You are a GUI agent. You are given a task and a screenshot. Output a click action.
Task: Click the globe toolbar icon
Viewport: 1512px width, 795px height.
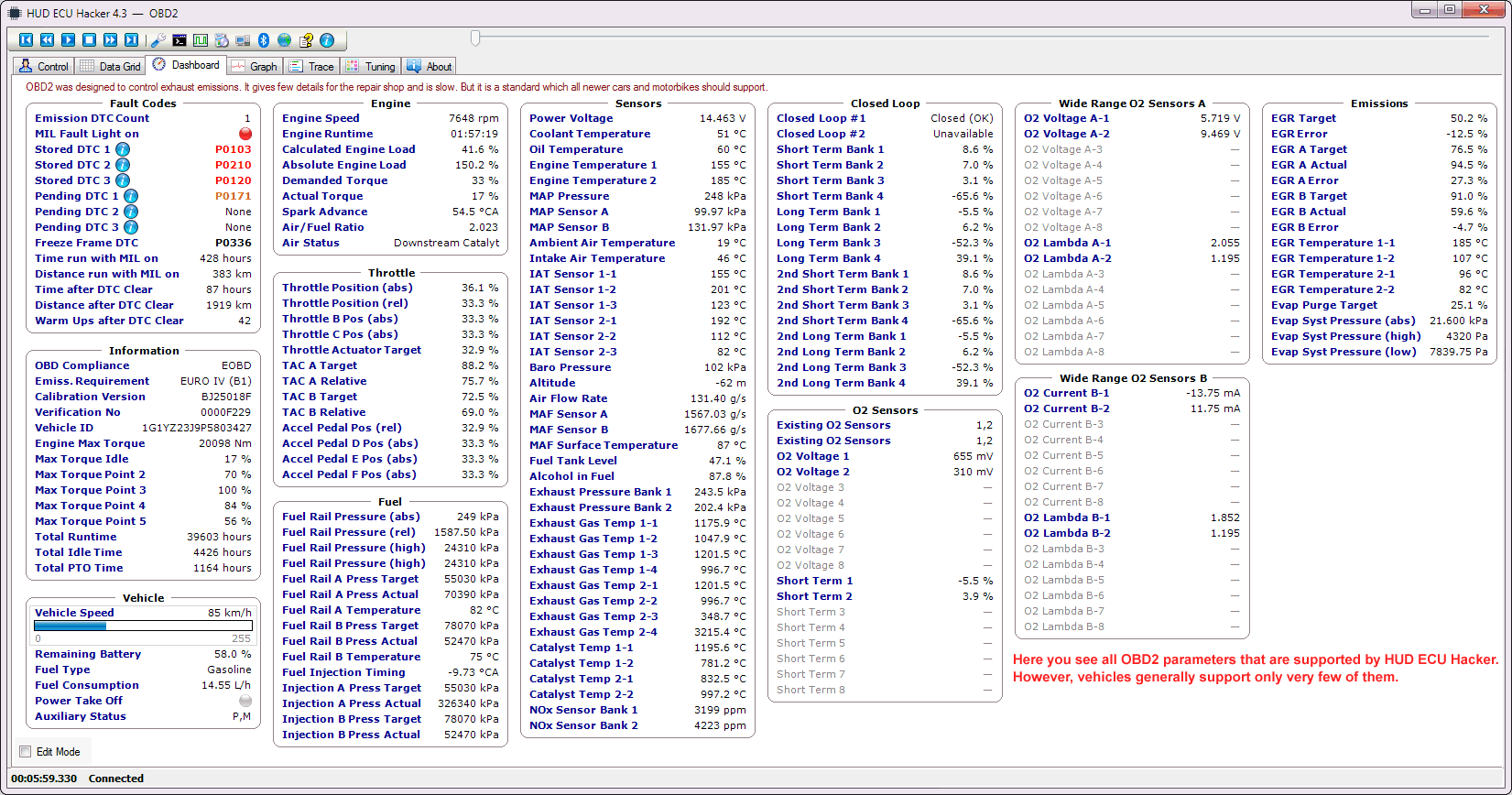tap(285, 40)
